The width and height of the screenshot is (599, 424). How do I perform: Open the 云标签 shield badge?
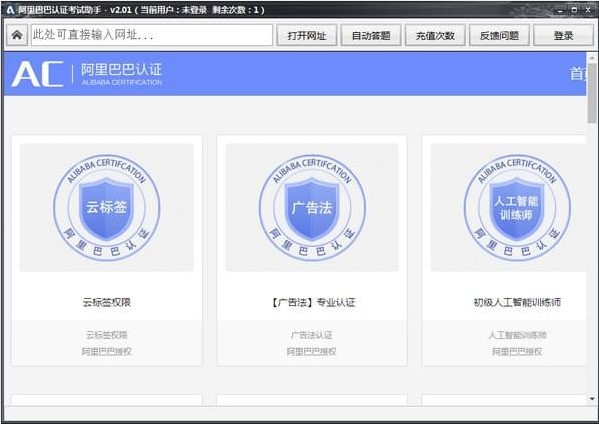(x=107, y=207)
